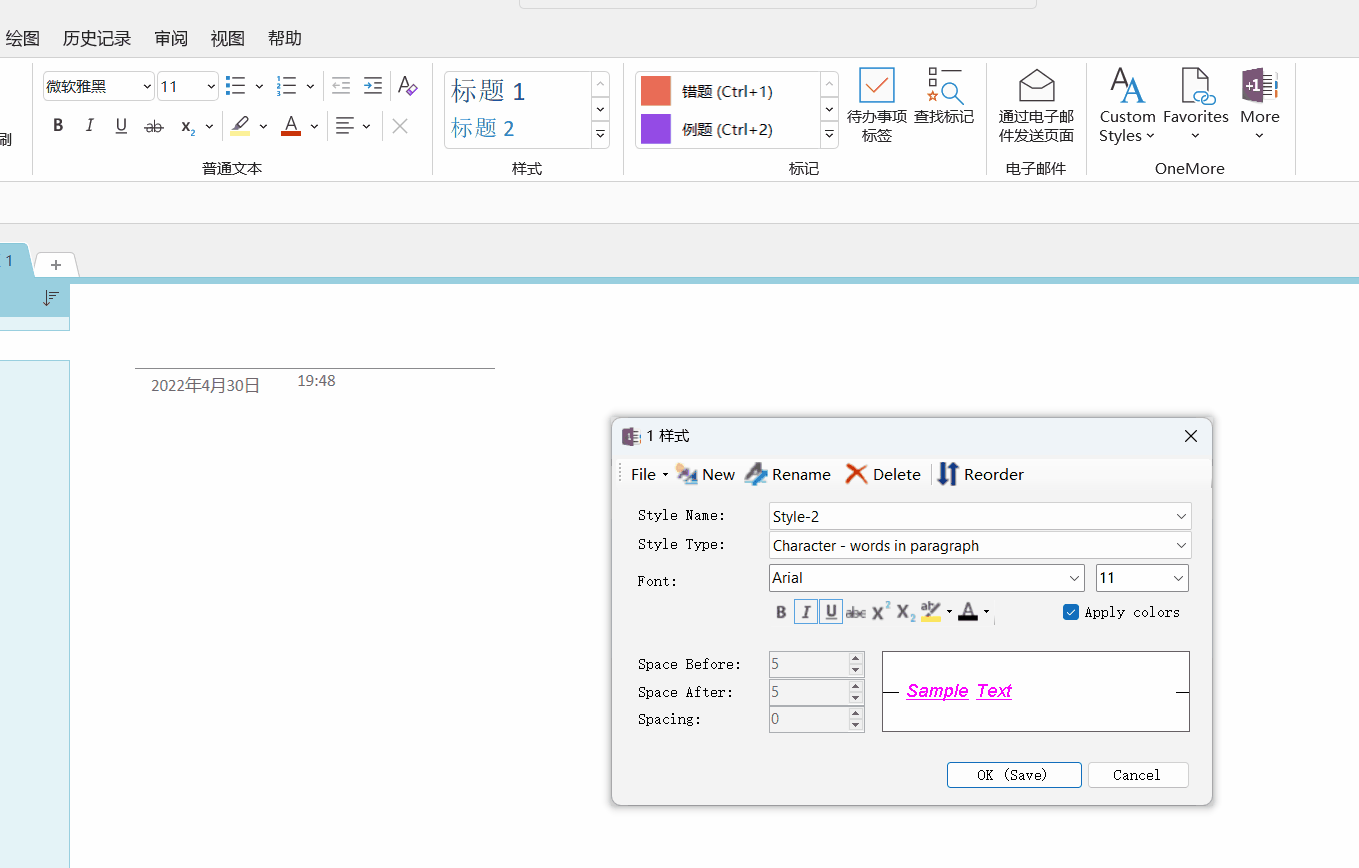Delete the Style-2 style
Screen dimensions: 1359x868
click(x=883, y=474)
